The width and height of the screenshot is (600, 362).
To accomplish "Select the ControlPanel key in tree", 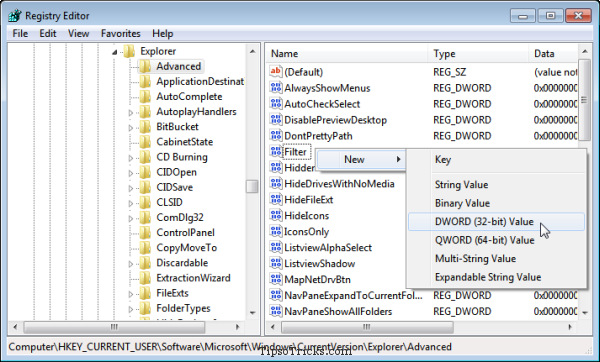I will (x=186, y=232).
